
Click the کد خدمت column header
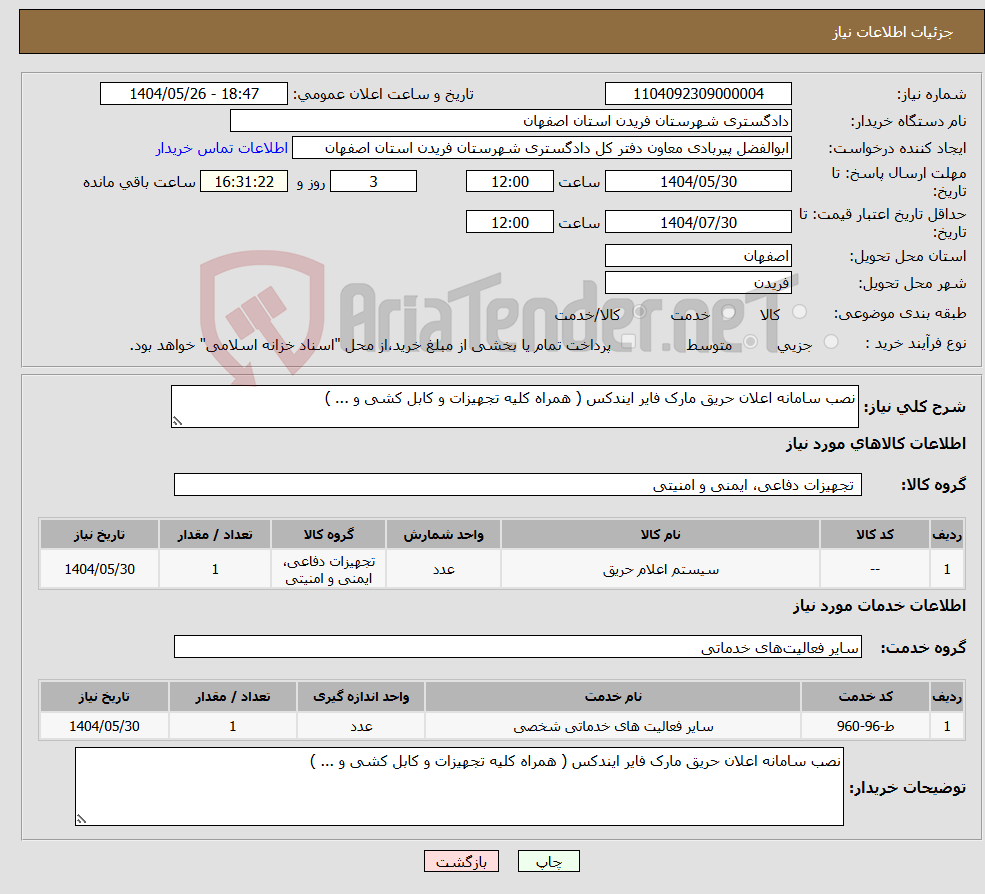tap(865, 697)
